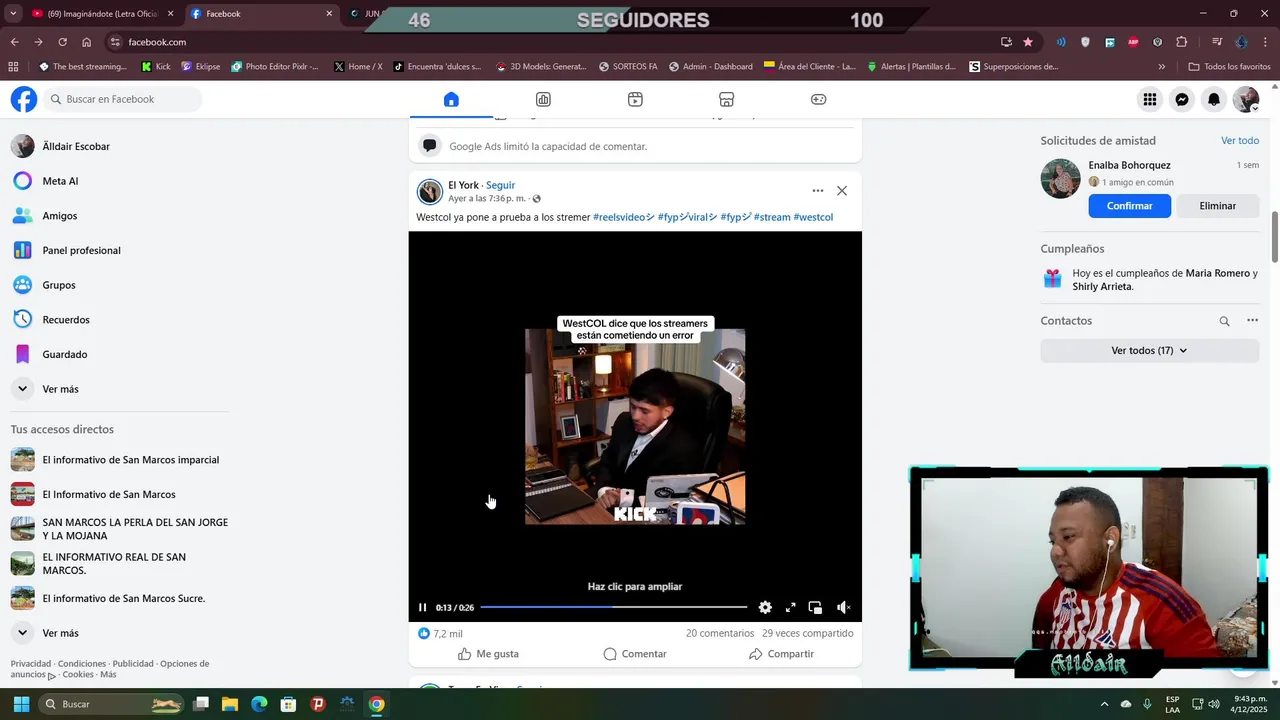Open Amigos in sidebar
This screenshot has height=720, width=1280.
[x=119, y=216]
